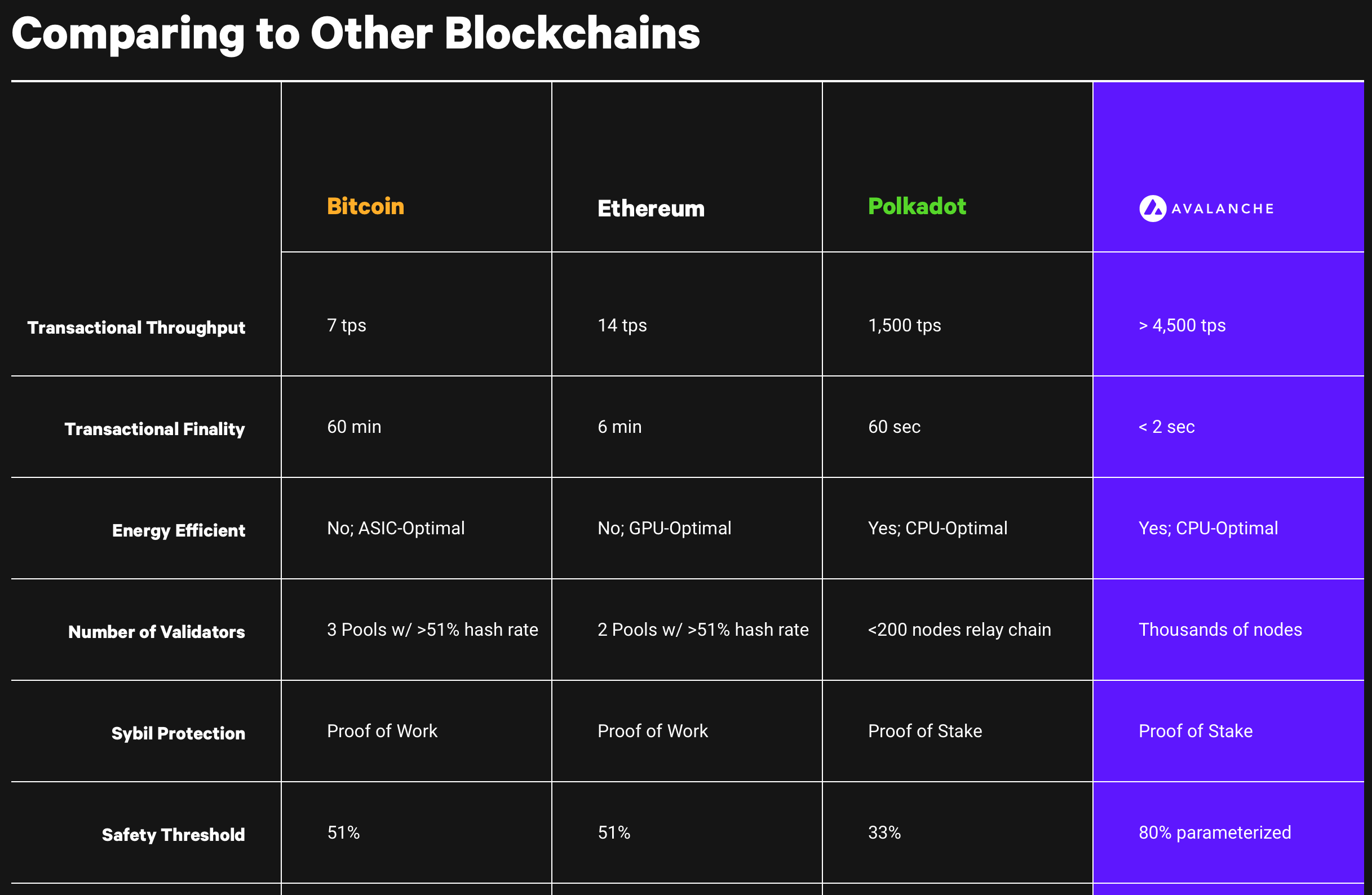The image size is (1372, 895).
Task: Select the "Comparing to Other Blockchains" heading
Action: pyautogui.click(x=355, y=33)
